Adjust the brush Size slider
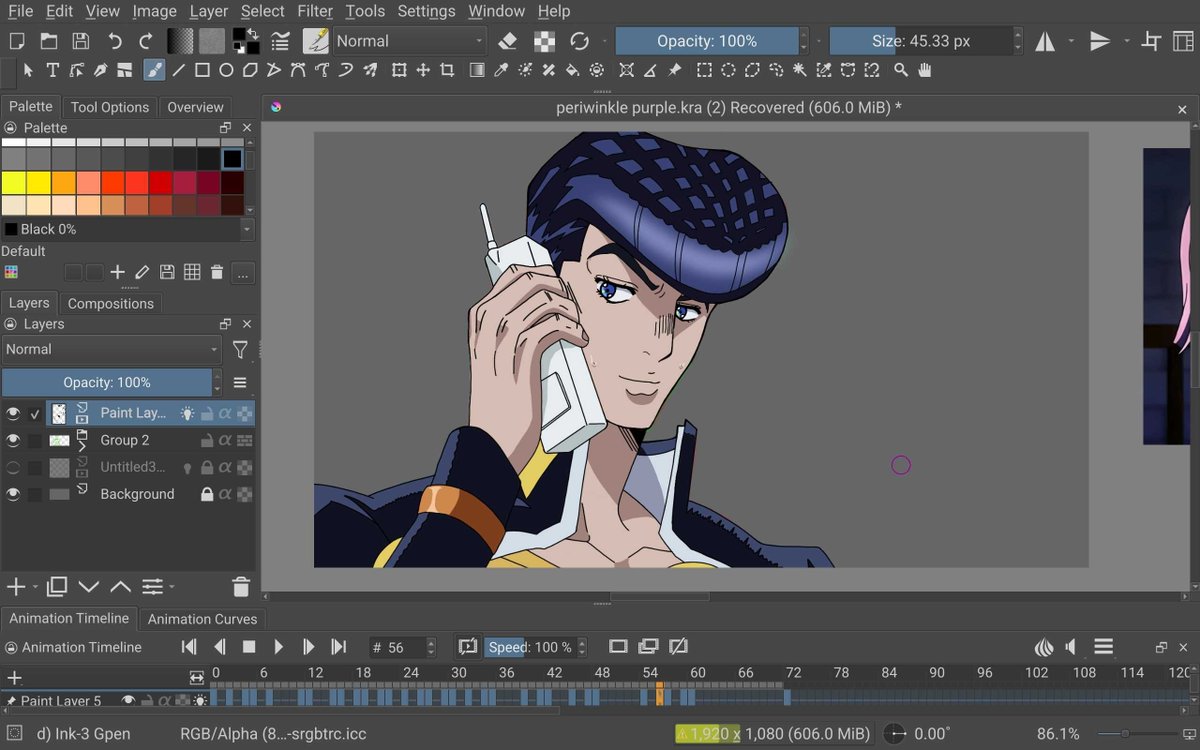 click(x=921, y=41)
